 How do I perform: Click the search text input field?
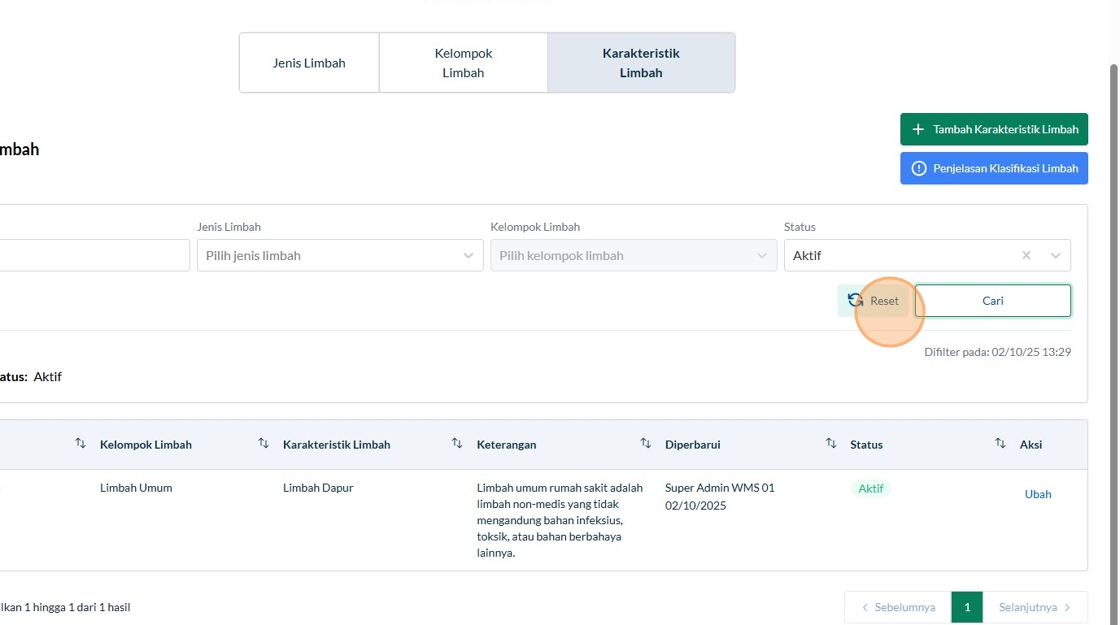tap(95, 256)
